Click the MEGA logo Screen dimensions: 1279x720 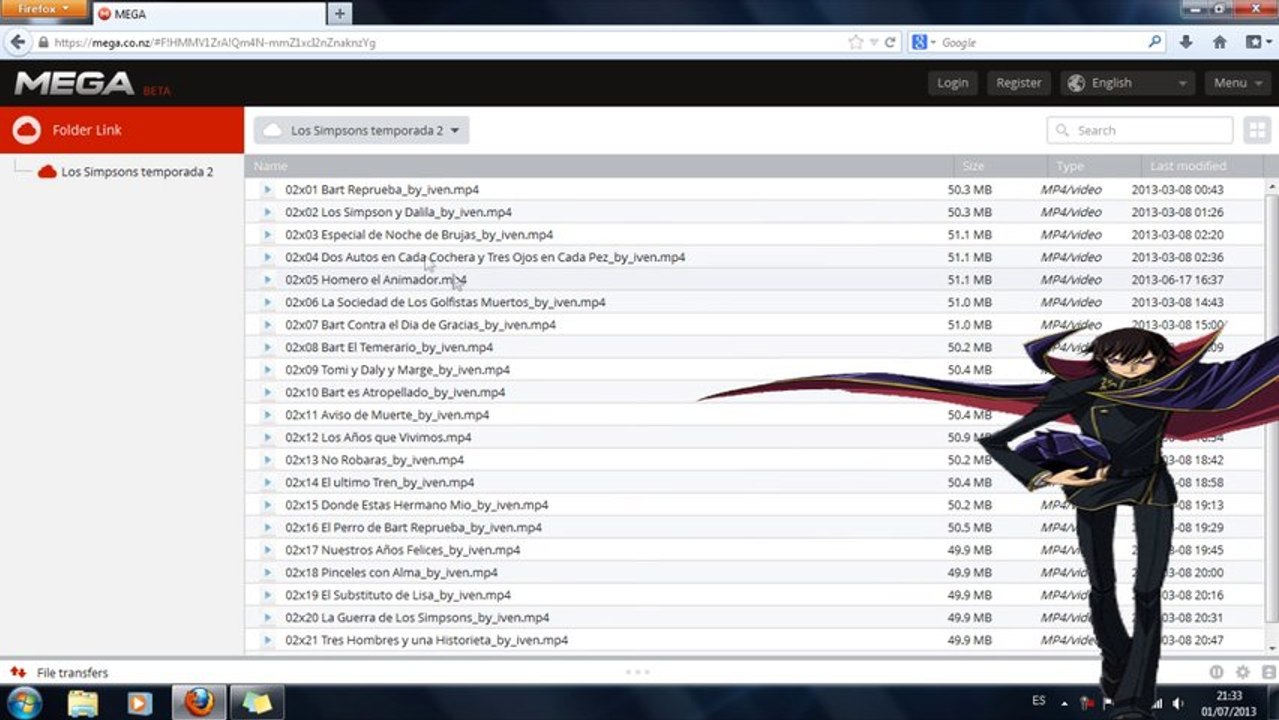74,83
